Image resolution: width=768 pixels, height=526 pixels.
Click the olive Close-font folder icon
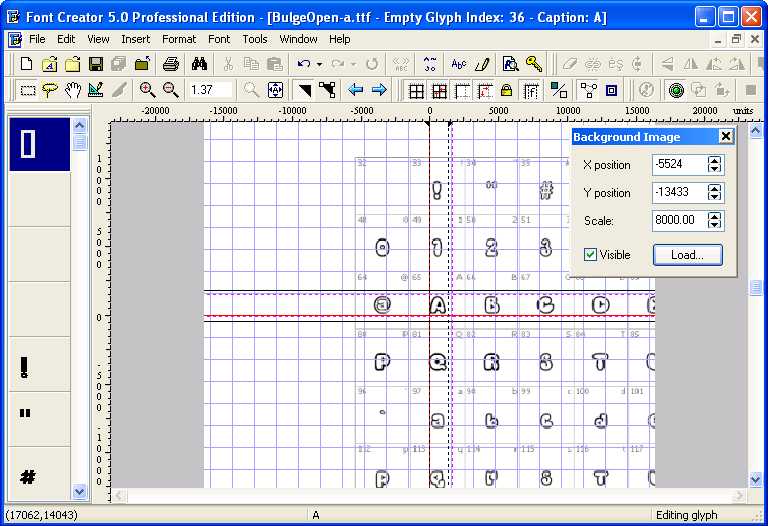[x=142, y=64]
